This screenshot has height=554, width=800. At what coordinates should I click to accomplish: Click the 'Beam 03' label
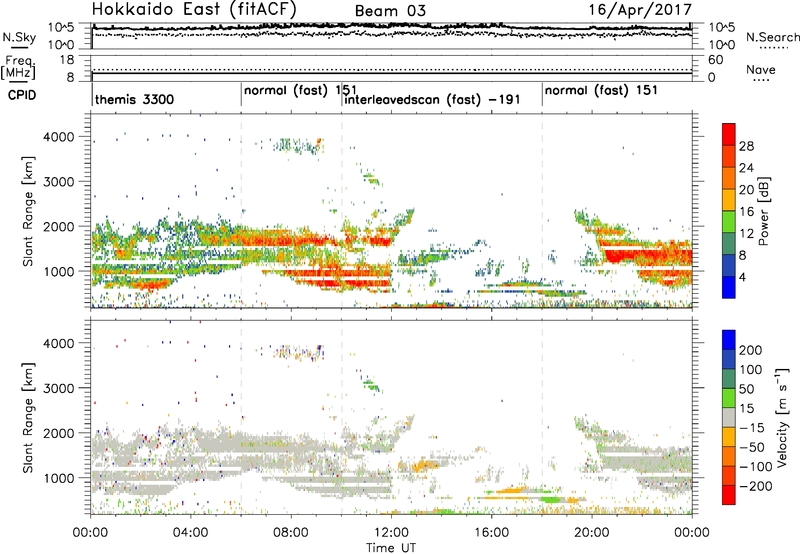pyautogui.click(x=390, y=11)
